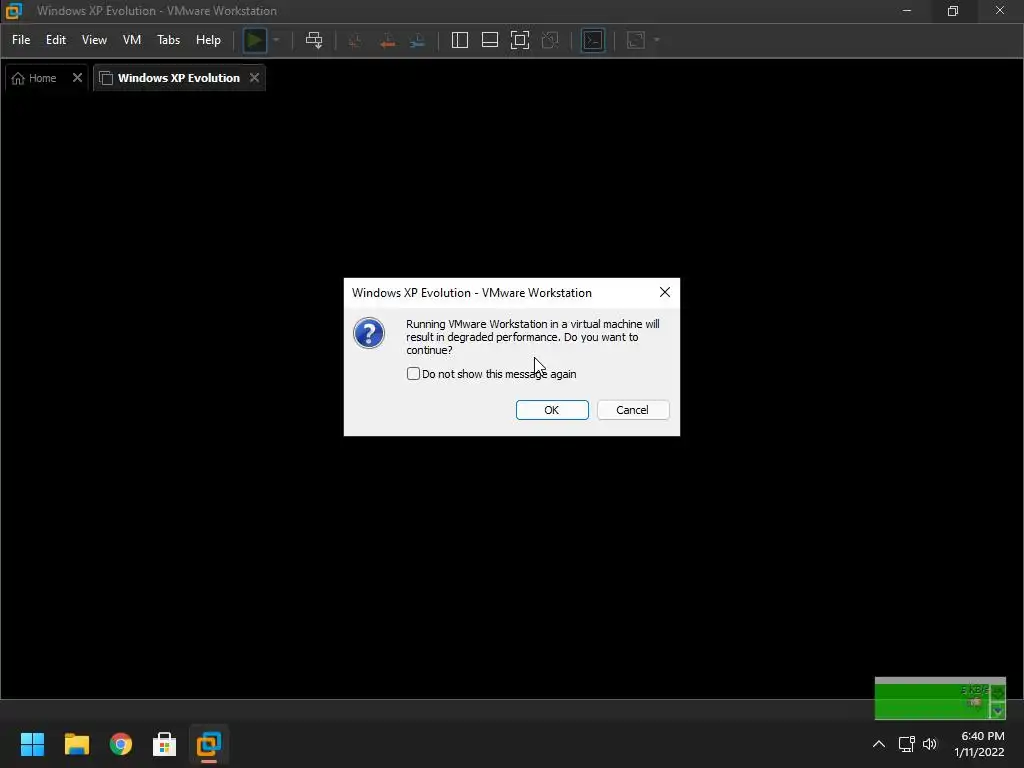This screenshot has height=768, width=1024.
Task: Close the Windows XP Evolution tab
Action: coord(255,78)
